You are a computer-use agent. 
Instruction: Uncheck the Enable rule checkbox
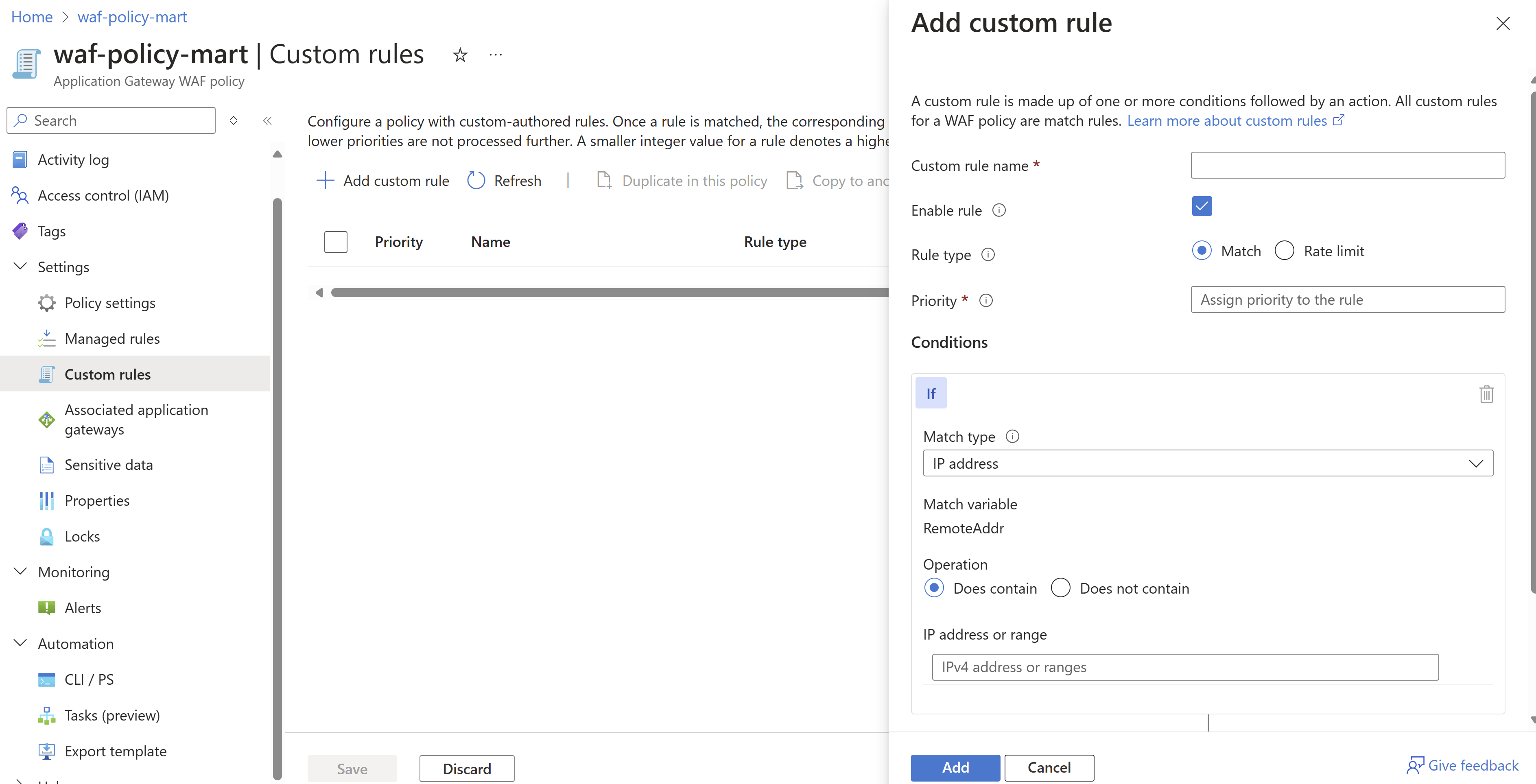[x=1202, y=206]
